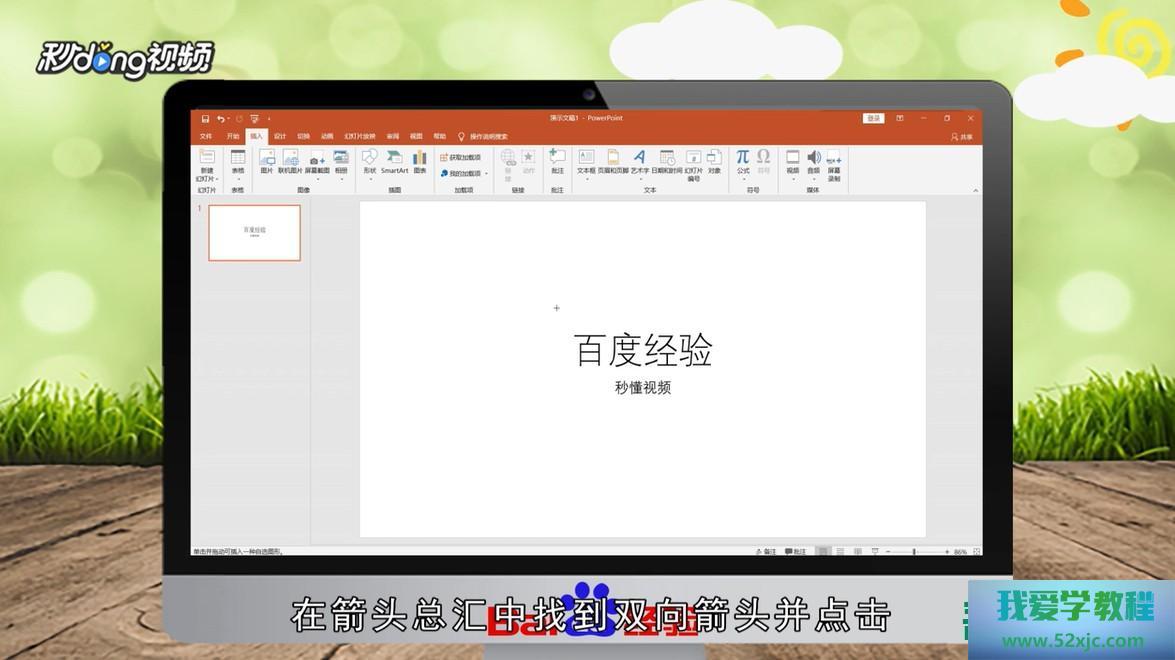This screenshot has width=1175, height=660.
Task: Toggle the Comments (批注) pane in status bar
Action: [796, 552]
